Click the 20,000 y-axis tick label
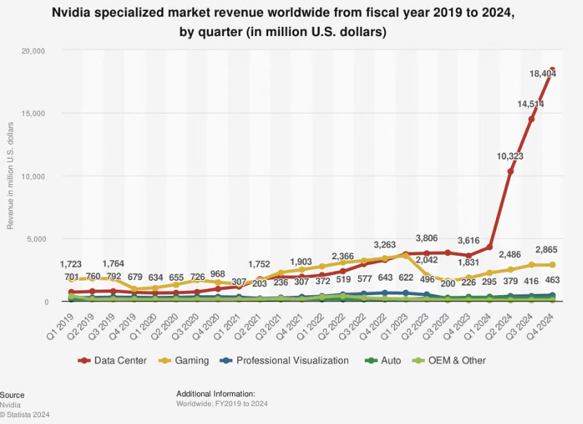The height and width of the screenshot is (424, 583). click(33, 51)
